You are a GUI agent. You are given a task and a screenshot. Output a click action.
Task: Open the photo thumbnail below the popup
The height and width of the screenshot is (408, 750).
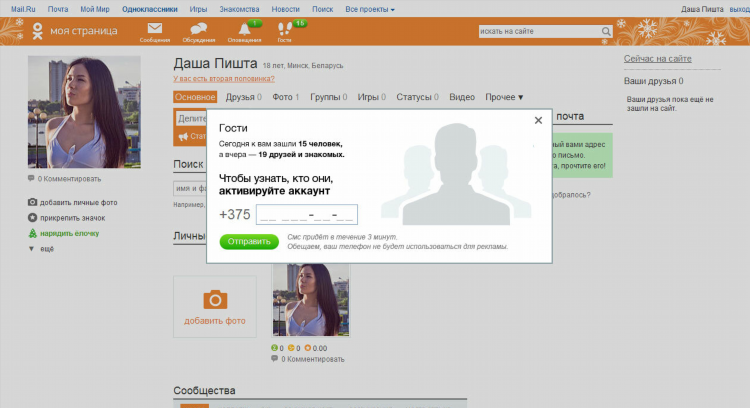[x=311, y=300]
